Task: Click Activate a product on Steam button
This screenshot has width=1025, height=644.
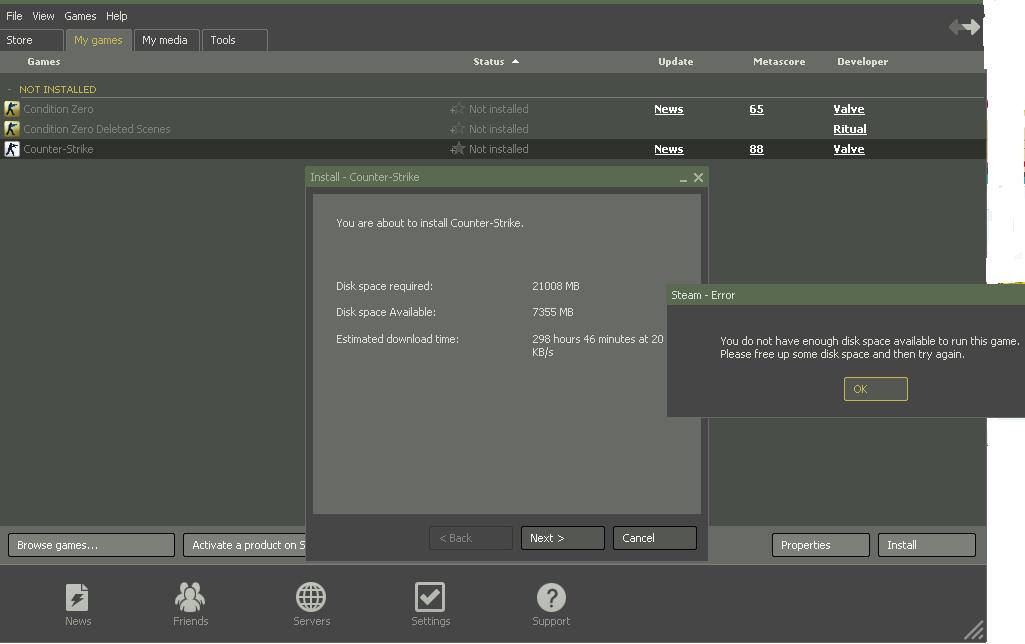Action: (x=244, y=545)
